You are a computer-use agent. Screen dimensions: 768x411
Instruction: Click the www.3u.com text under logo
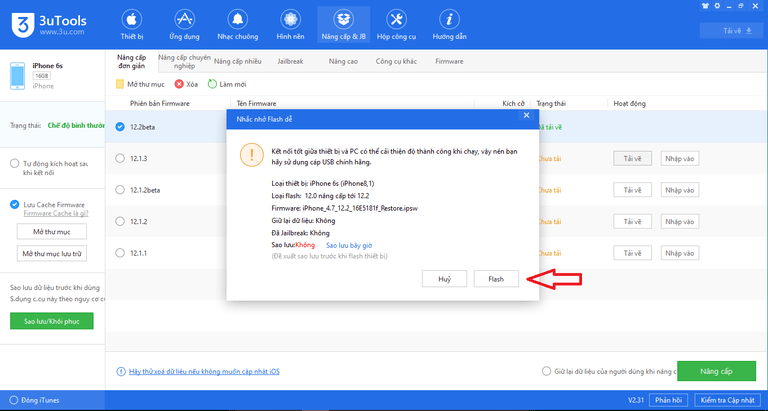coord(62,32)
